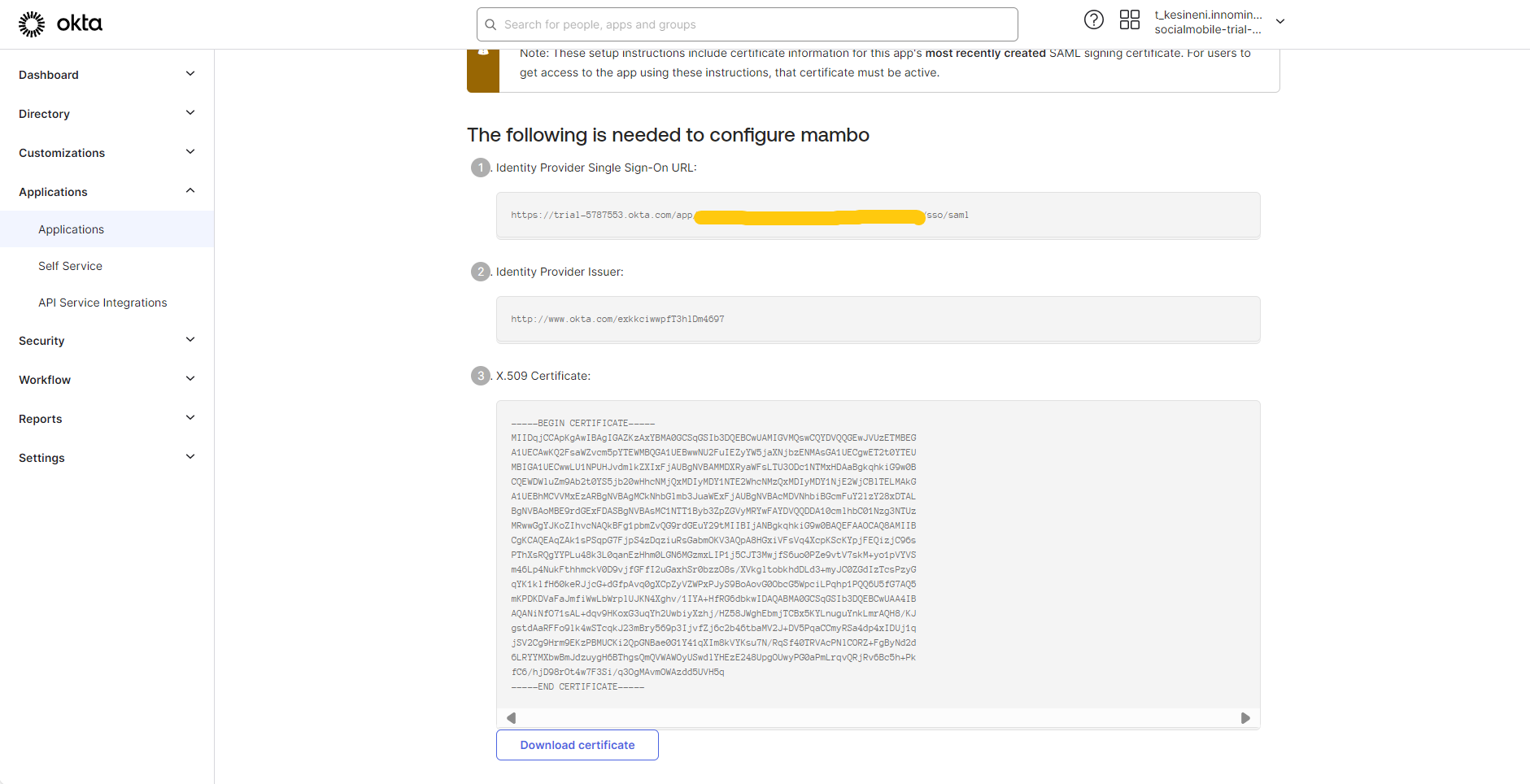This screenshot has width=1530, height=784.
Task: Click the Identity Provider Issuer URL field
Action: tap(878, 319)
